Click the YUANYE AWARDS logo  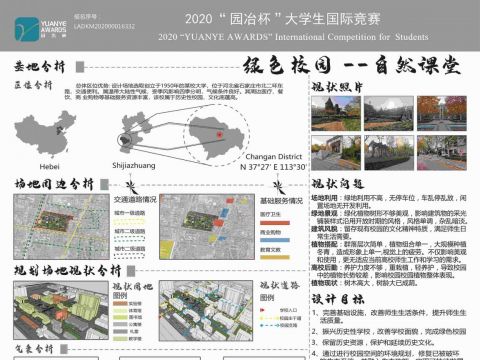40,29
